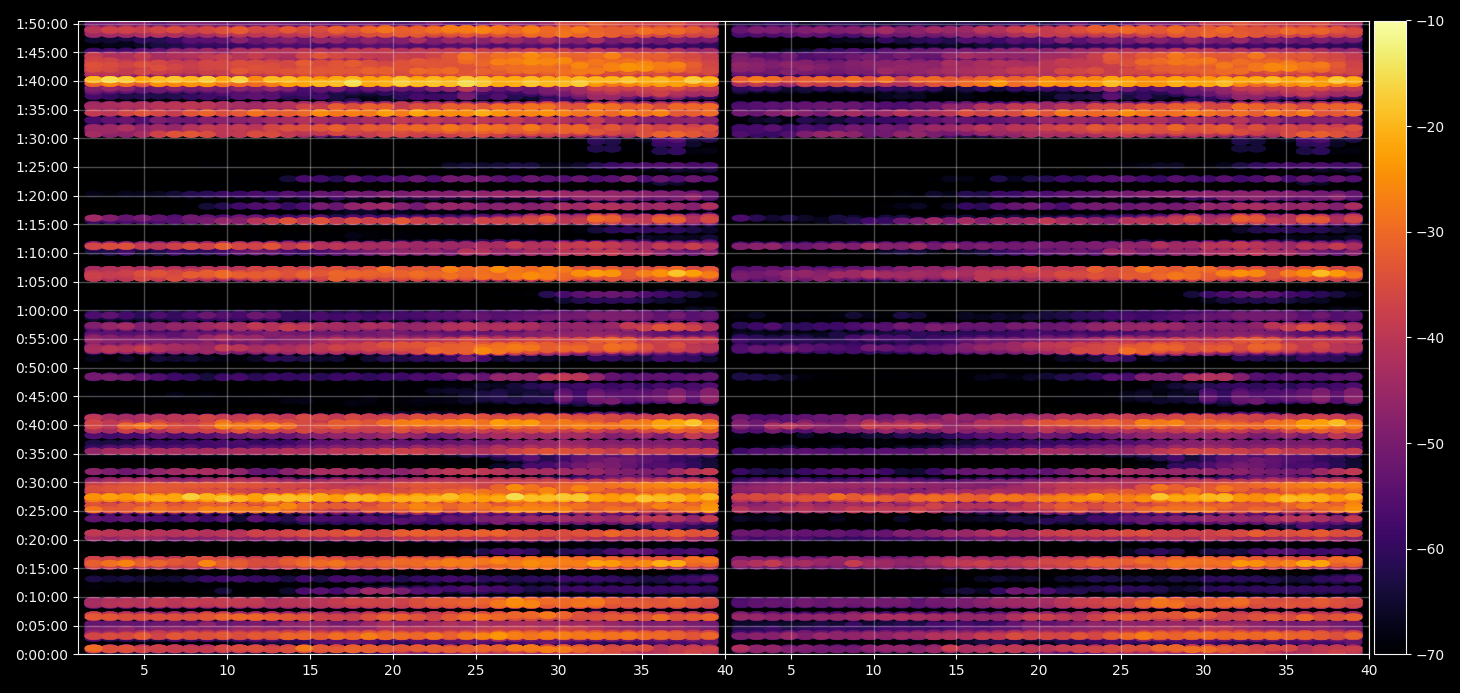Click the 0:30:00 y-axis tick label
The image size is (1460, 693).
(x=42, y=482)
